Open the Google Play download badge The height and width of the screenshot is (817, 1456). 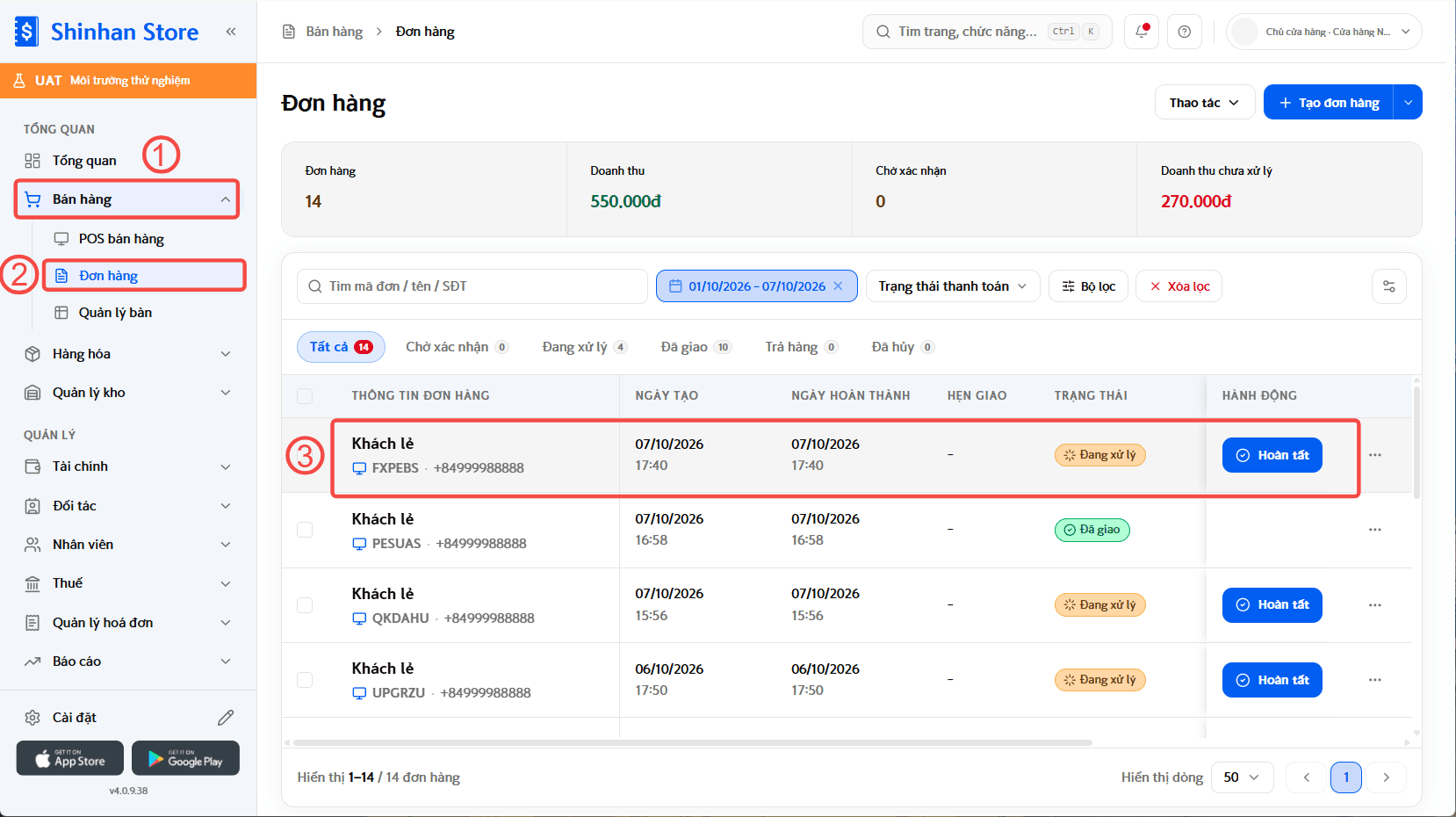tap(185, 758)
